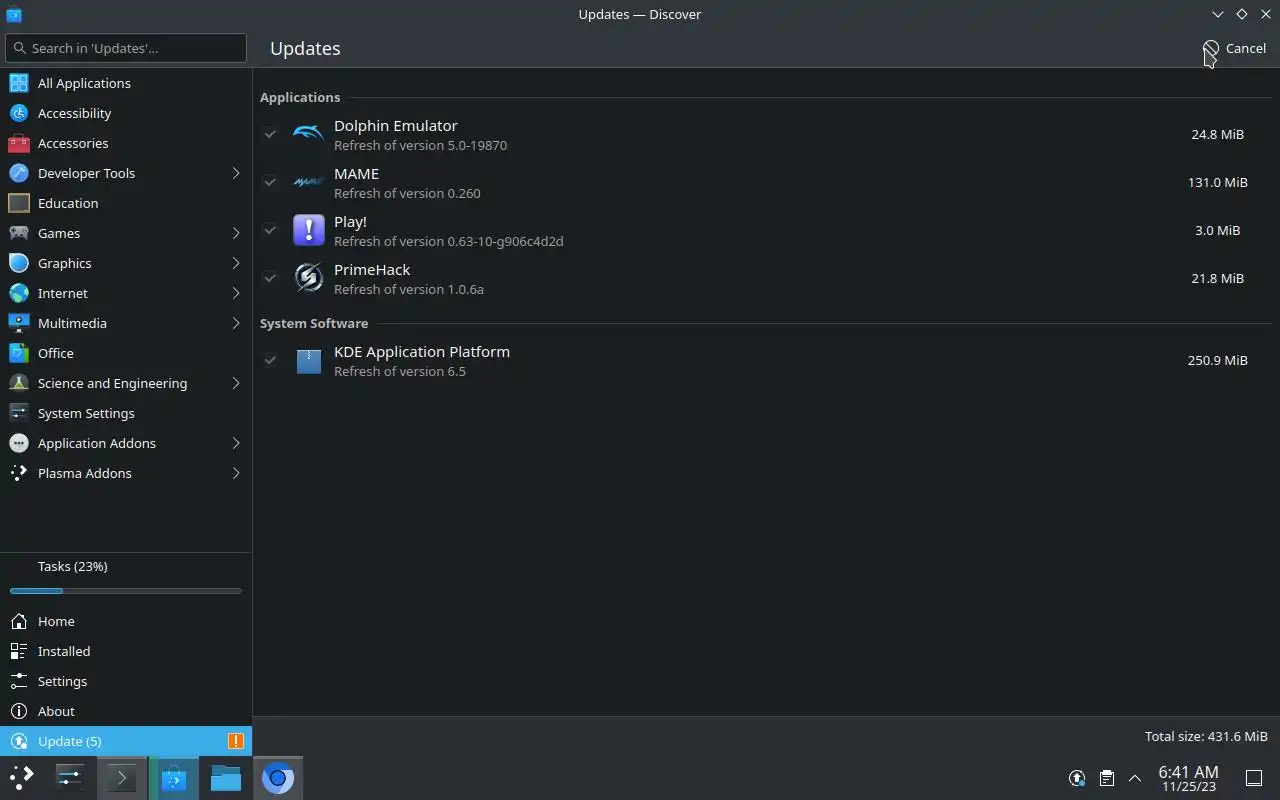Open the Discover Settings page

(x=126, y=681)
